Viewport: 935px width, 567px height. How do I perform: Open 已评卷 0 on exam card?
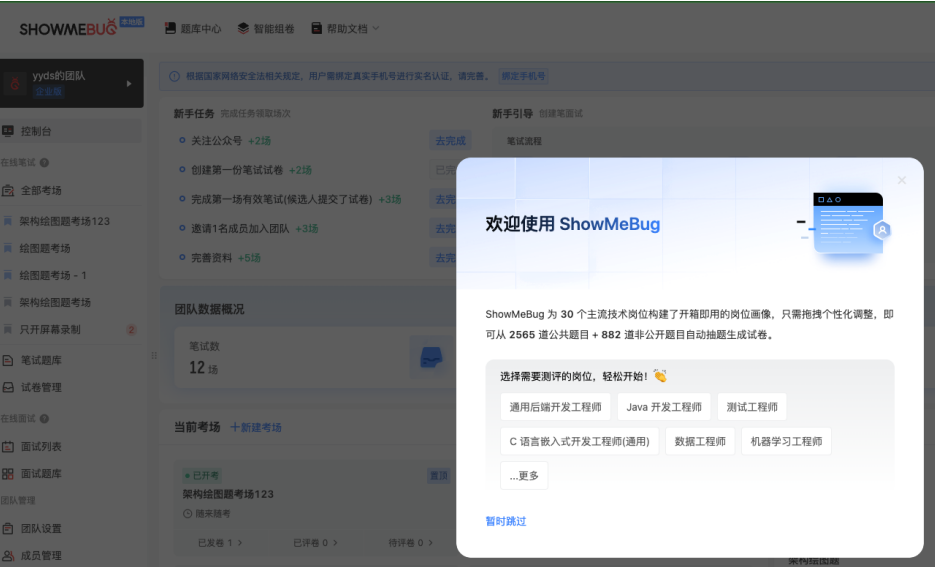coord(315,543)
